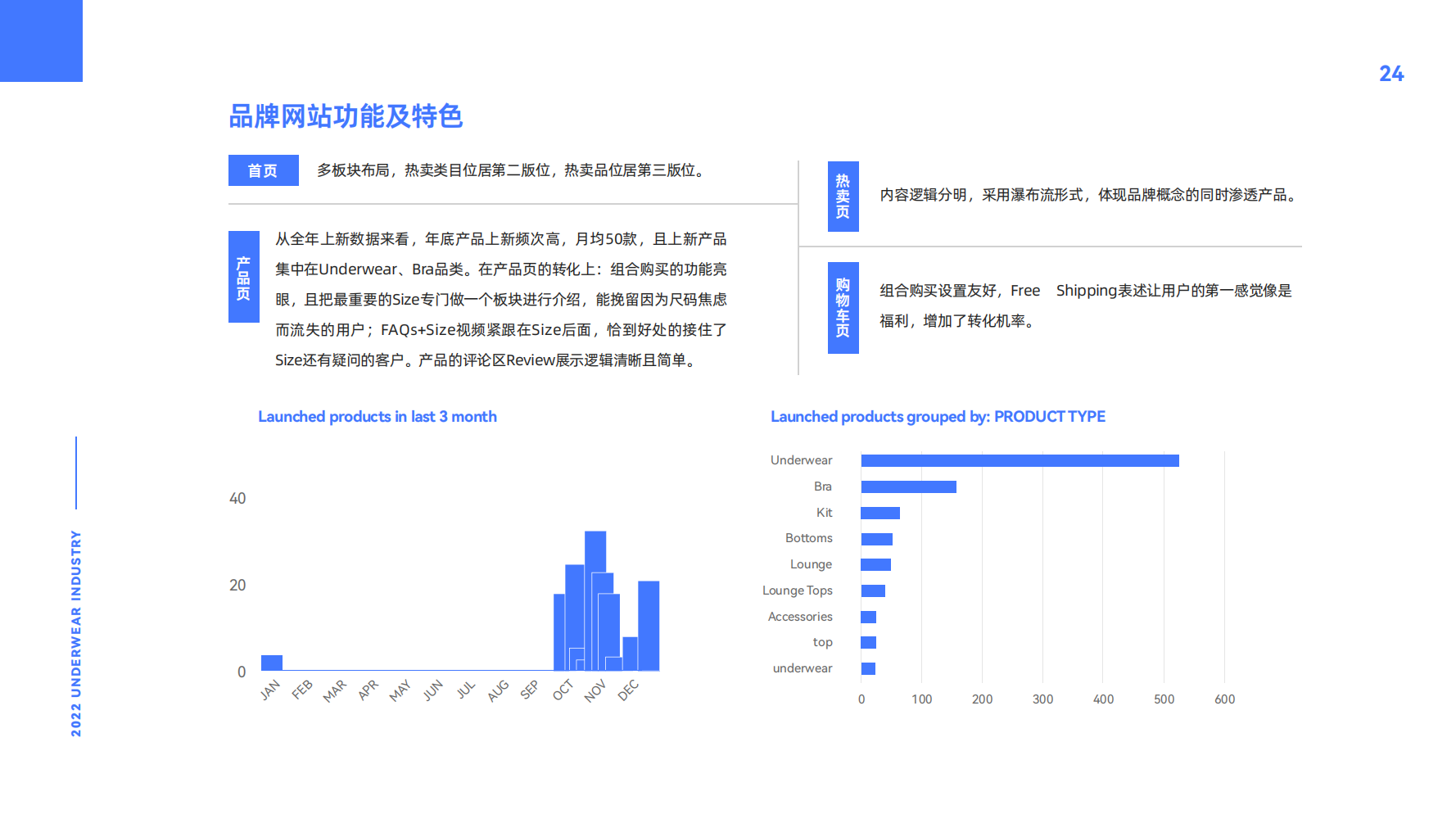
Task: Click the 产品页 vertical label
Action: 243,277
